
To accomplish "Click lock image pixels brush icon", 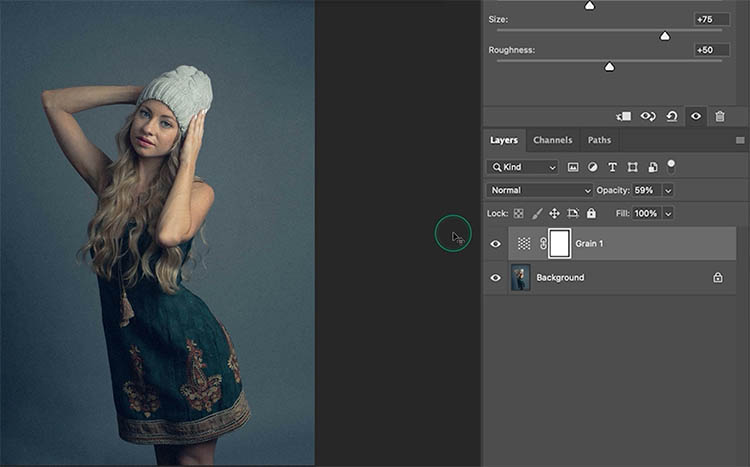I will pos(536,213).
